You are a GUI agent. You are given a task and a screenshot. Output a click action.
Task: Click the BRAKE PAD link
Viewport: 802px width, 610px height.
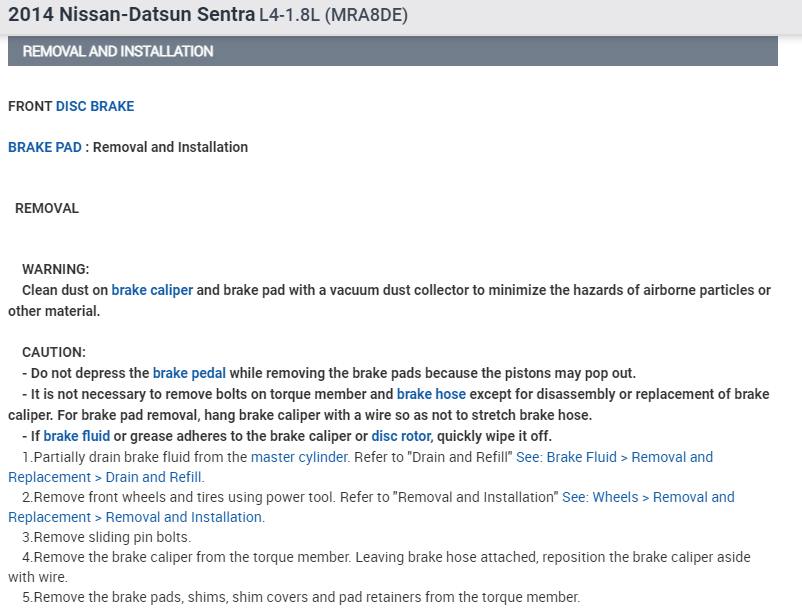click(x=45, y=147)
